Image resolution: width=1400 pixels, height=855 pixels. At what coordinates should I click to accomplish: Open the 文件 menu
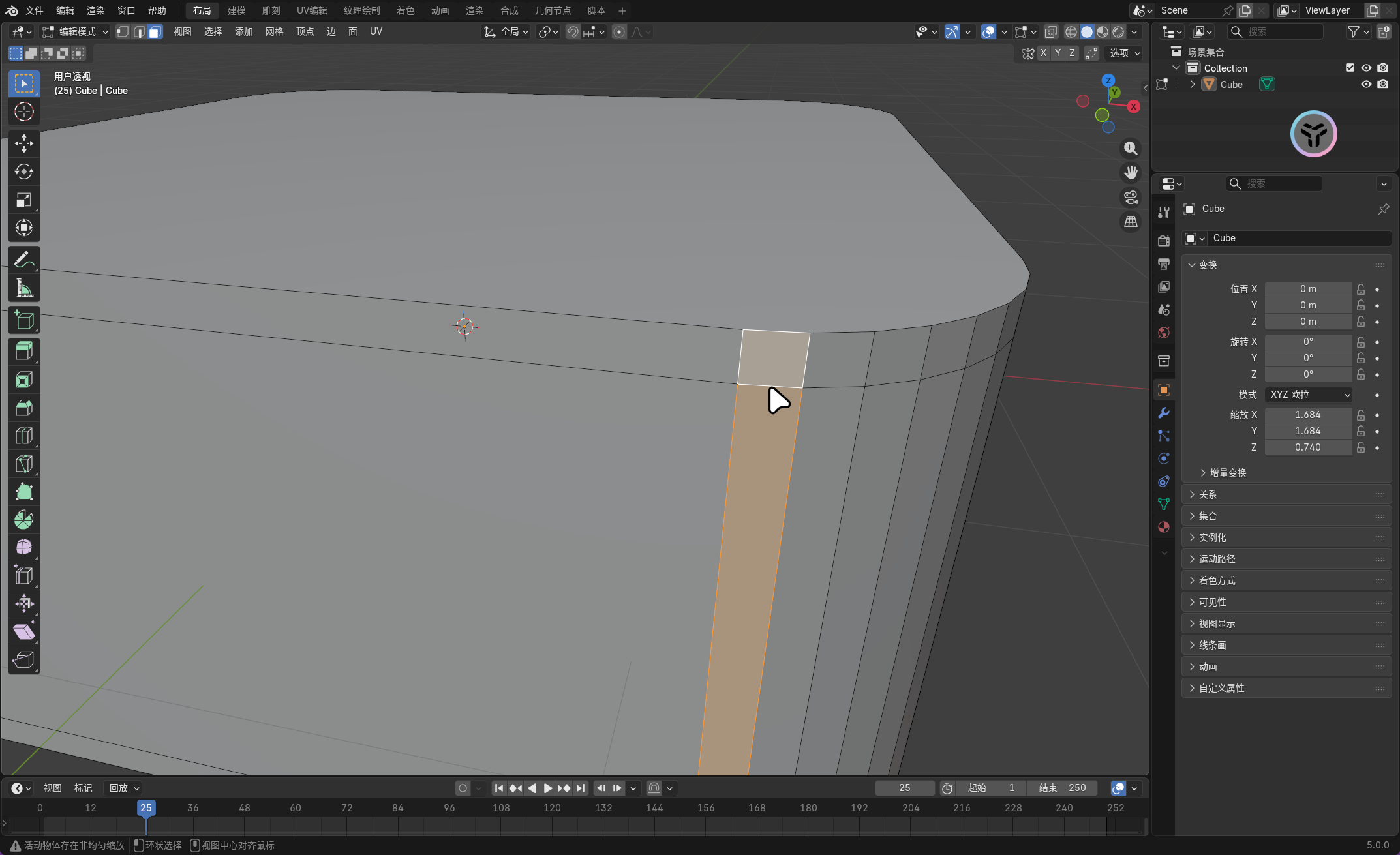(34, 10)
